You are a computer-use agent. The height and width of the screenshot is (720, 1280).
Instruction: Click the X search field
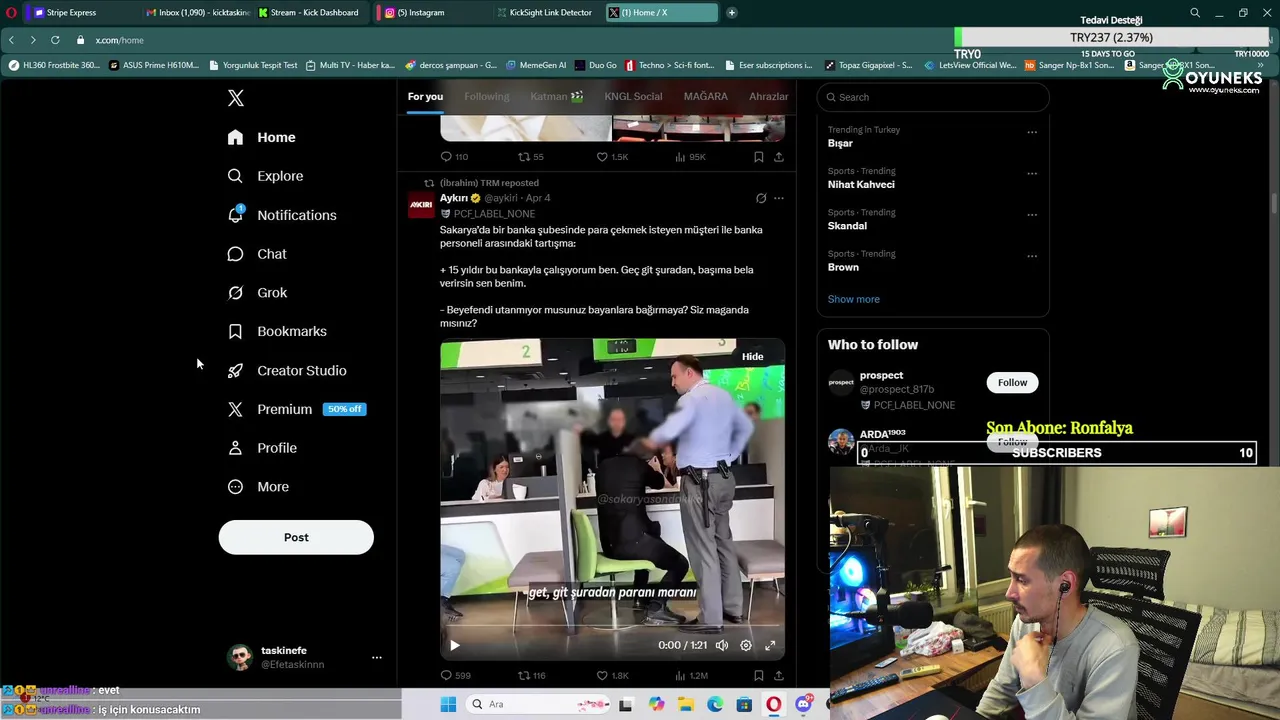pos(933,97)
